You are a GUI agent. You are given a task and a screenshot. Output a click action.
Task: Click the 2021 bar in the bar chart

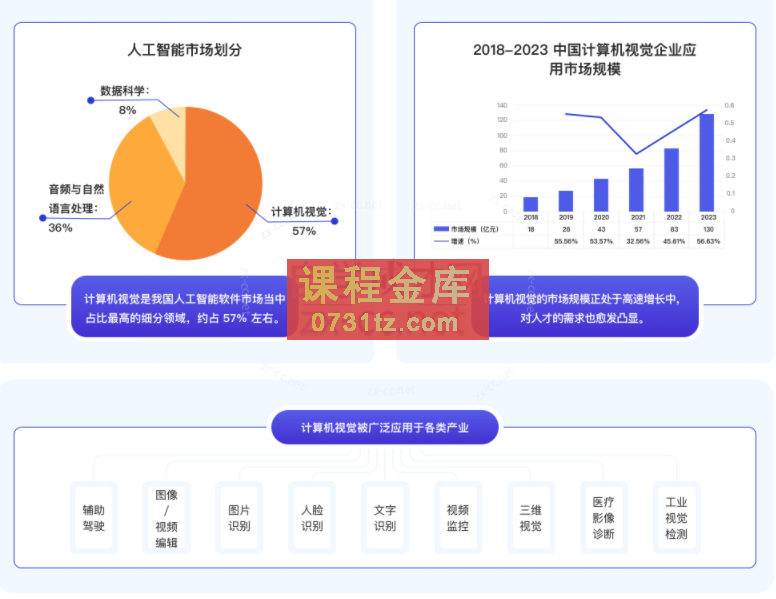(636, 190)
